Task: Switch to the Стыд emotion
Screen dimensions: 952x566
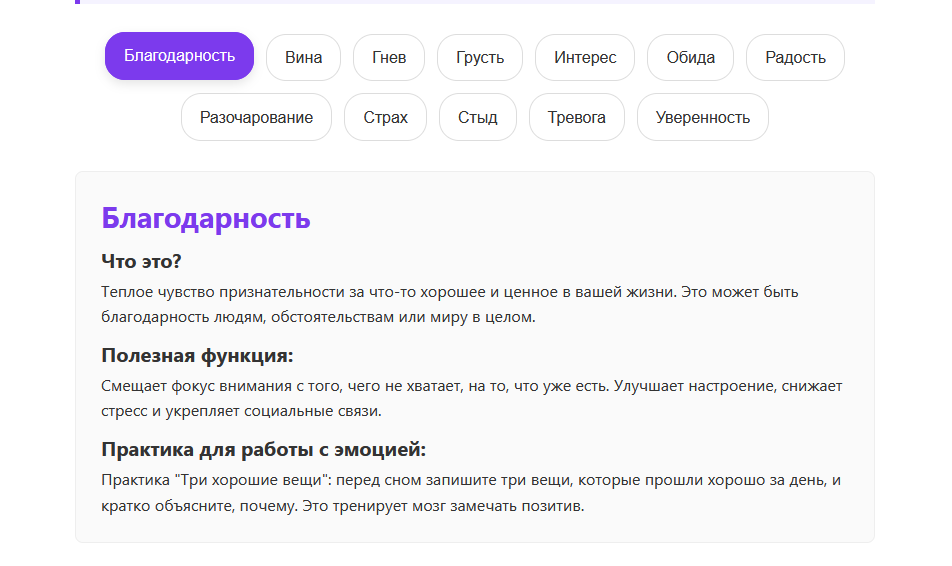Action: (478, 117)
